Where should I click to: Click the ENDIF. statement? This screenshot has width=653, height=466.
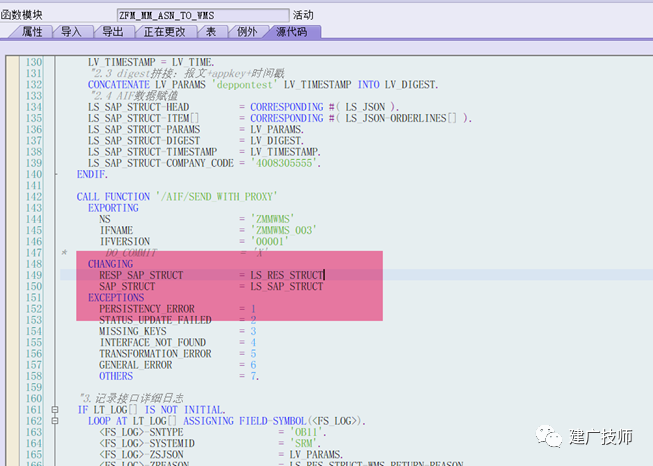coord(92,174)
